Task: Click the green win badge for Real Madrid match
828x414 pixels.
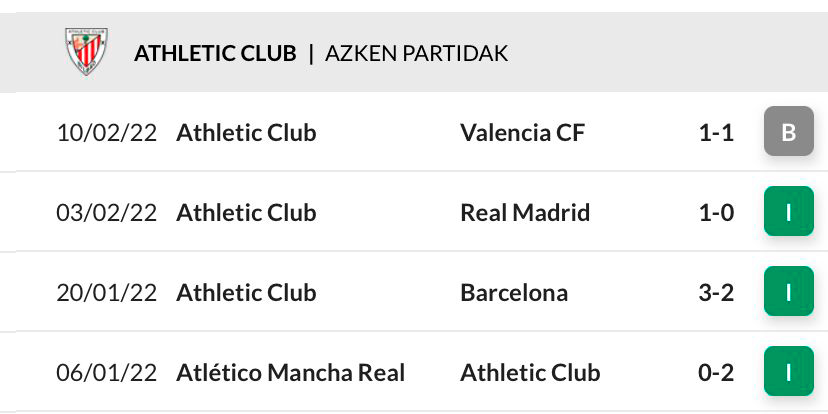Action: click(x=788, y=211)
